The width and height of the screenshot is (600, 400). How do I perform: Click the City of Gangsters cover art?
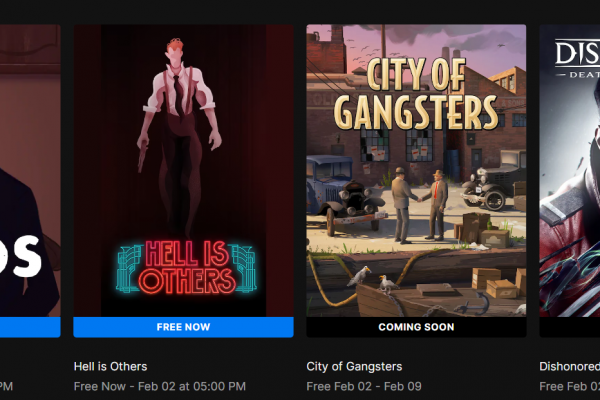(416, 171)
